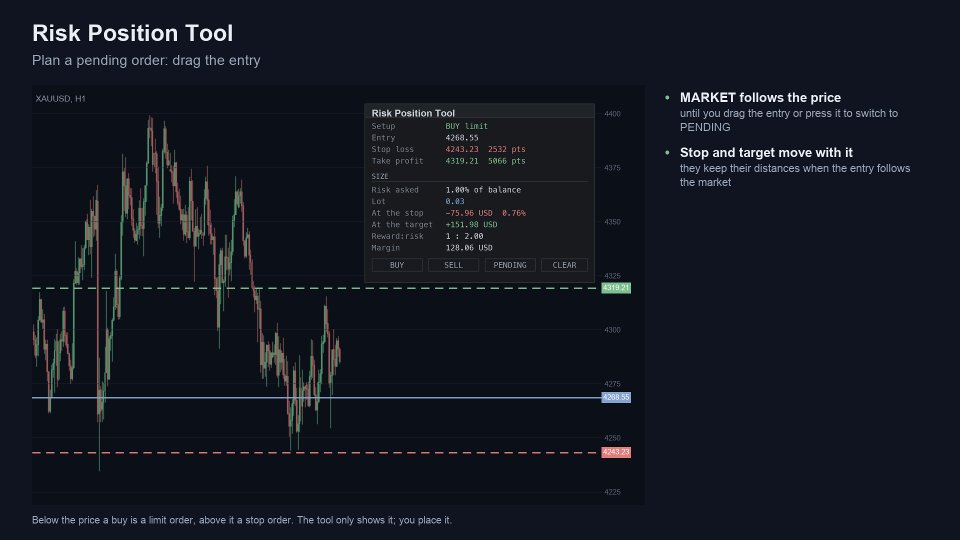Switch to PENDING order mode

coord(510,265)
